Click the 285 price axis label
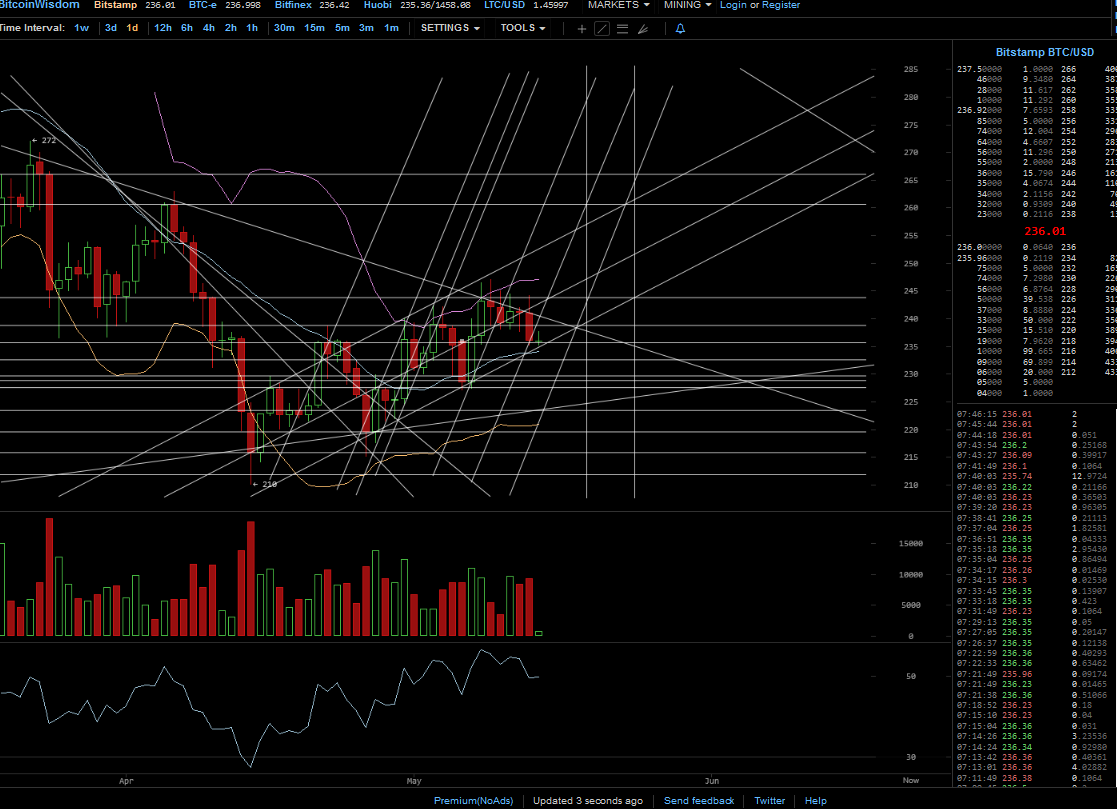 pyautogui.click(x=910, y=70)
